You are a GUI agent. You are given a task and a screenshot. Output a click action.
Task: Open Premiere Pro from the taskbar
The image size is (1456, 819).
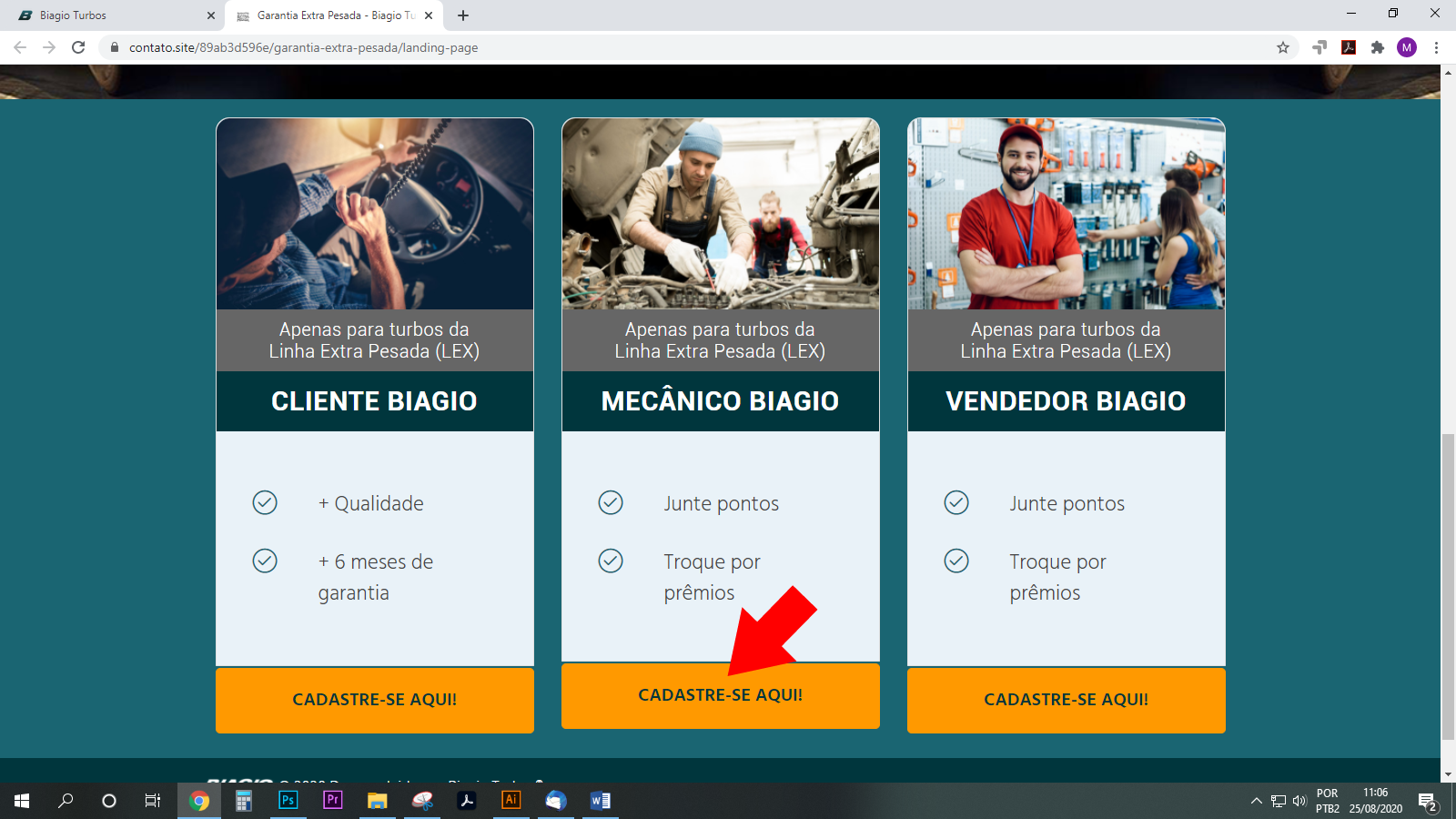[332, 801]
